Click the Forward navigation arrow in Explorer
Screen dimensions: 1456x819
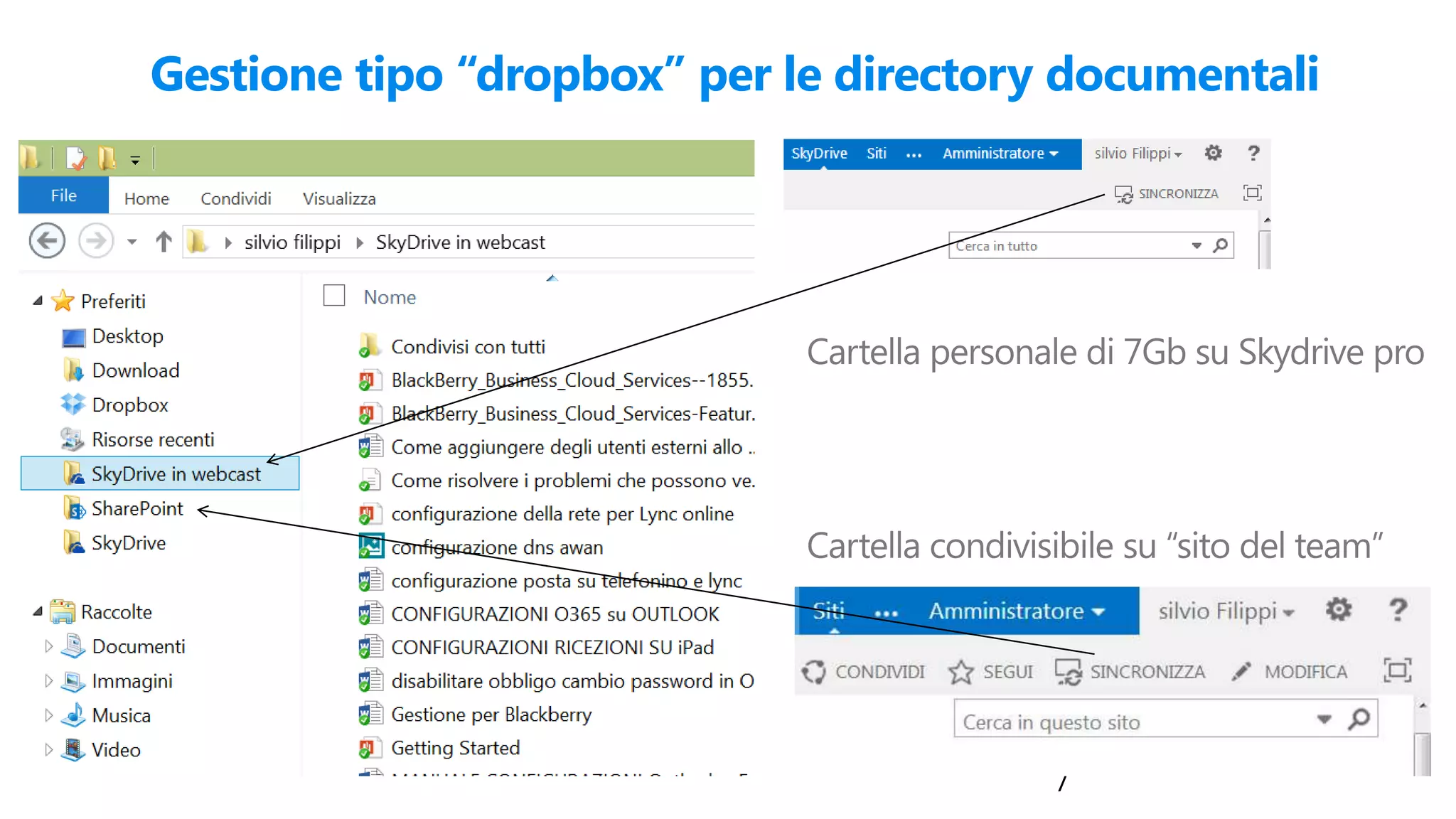click(x=95, y=241)
